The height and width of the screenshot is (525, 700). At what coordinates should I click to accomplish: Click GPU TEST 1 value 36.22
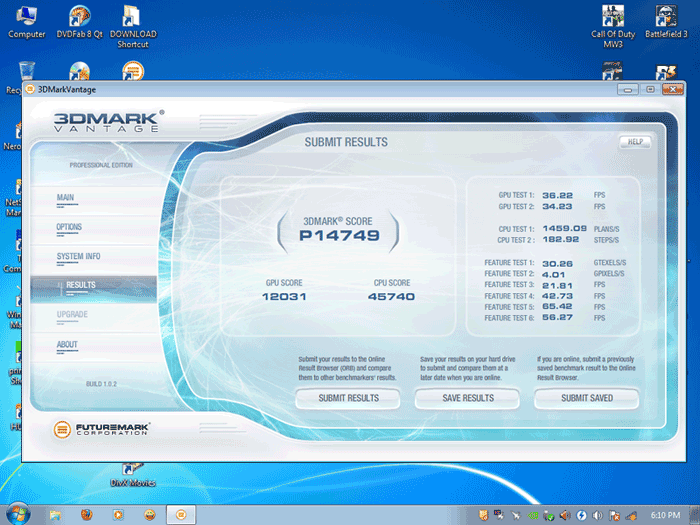[557, 196]
